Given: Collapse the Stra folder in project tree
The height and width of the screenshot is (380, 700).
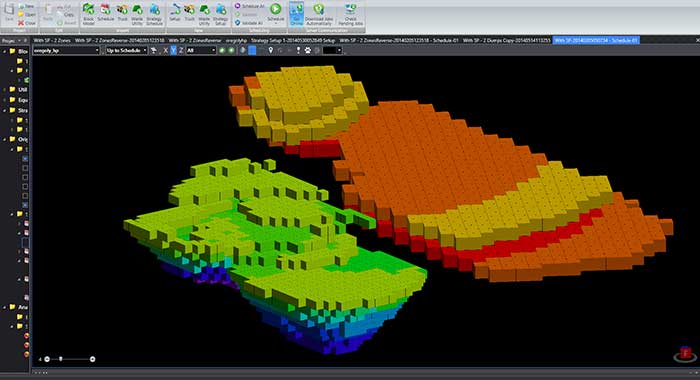Looking at the screenshot, I should click(x=5, y=110).
